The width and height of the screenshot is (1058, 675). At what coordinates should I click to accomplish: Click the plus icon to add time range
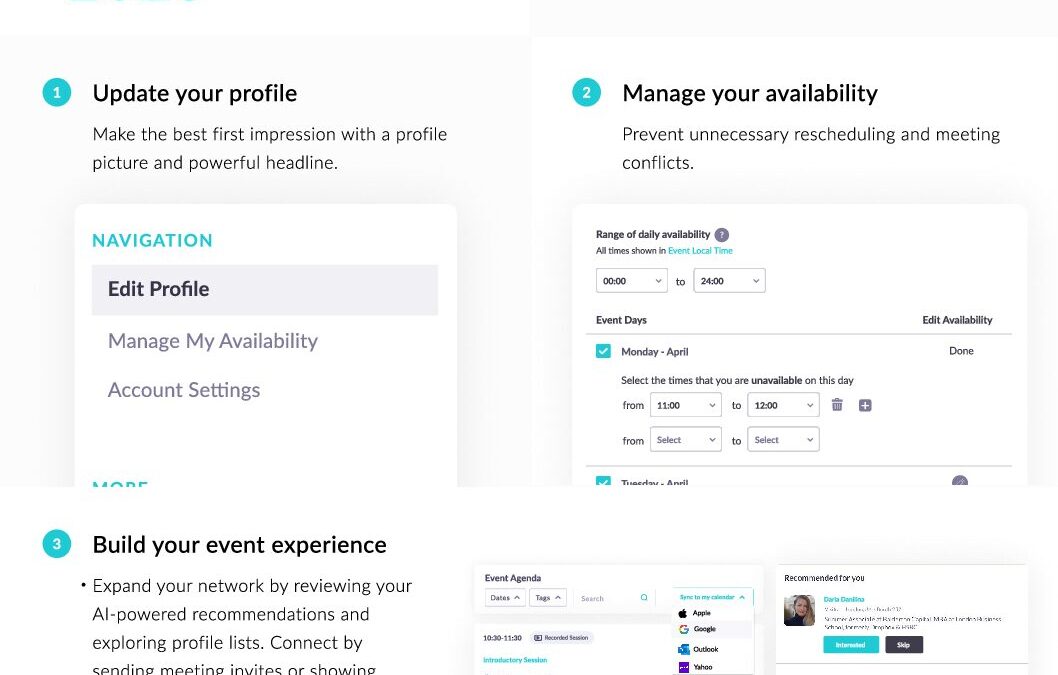865,405
